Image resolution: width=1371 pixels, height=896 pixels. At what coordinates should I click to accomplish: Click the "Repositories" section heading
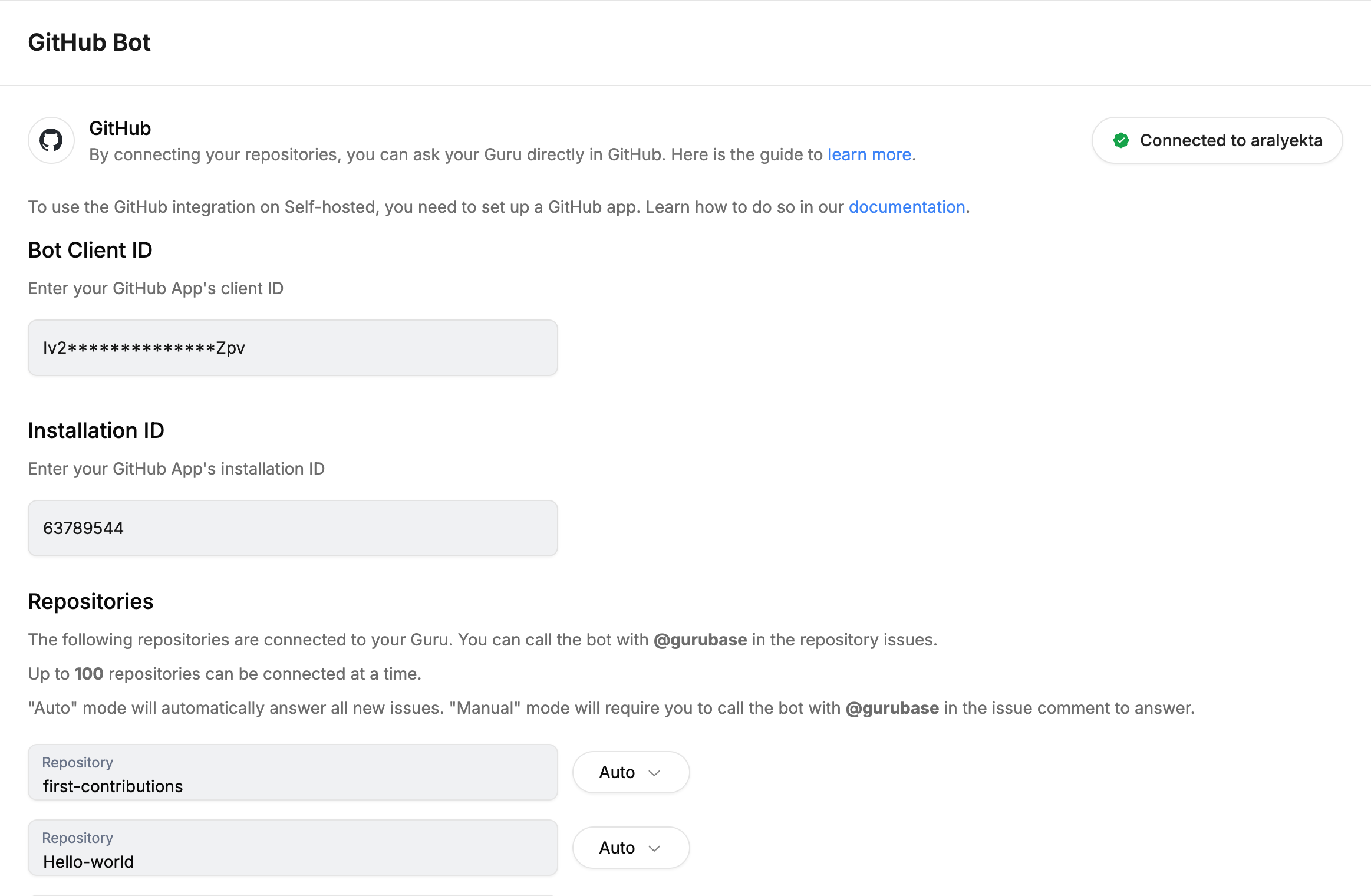90,601
